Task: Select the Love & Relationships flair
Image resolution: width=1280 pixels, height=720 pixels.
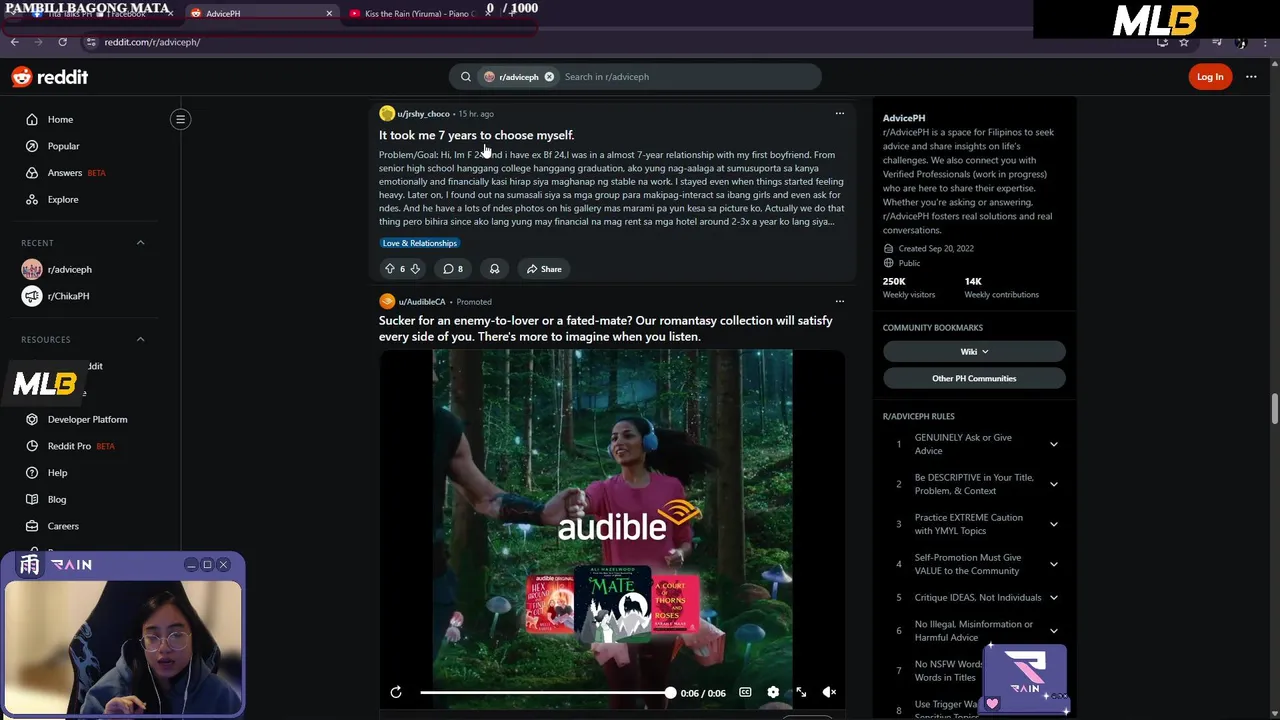Action: click(419, 243)
